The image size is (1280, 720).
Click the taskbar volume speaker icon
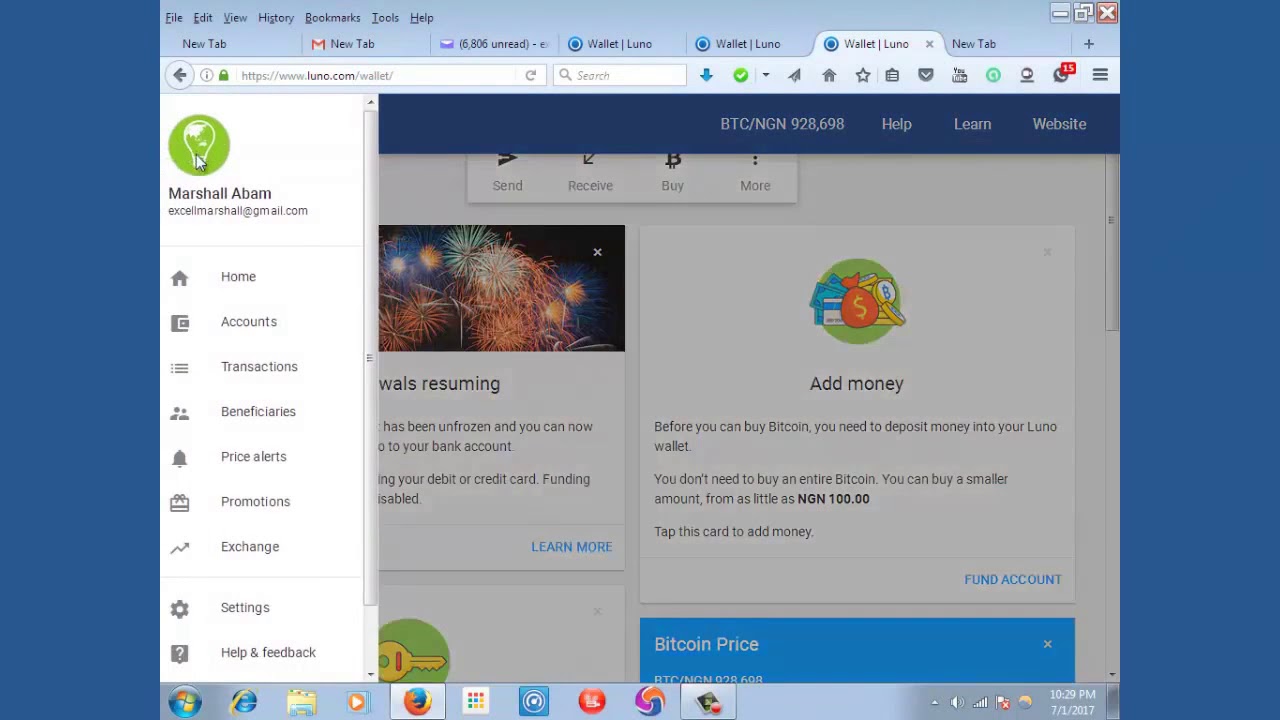tap(957, 703)
